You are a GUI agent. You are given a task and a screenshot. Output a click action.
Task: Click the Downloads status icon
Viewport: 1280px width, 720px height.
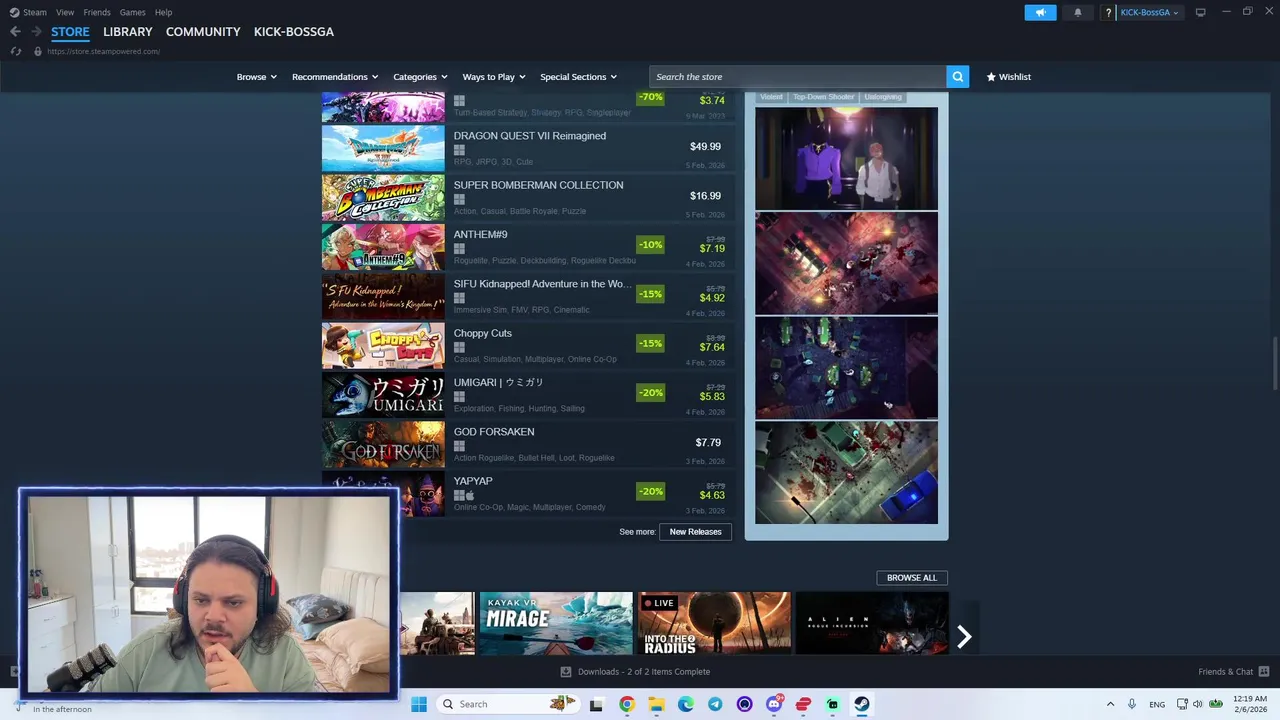click(x=566, y=672)
